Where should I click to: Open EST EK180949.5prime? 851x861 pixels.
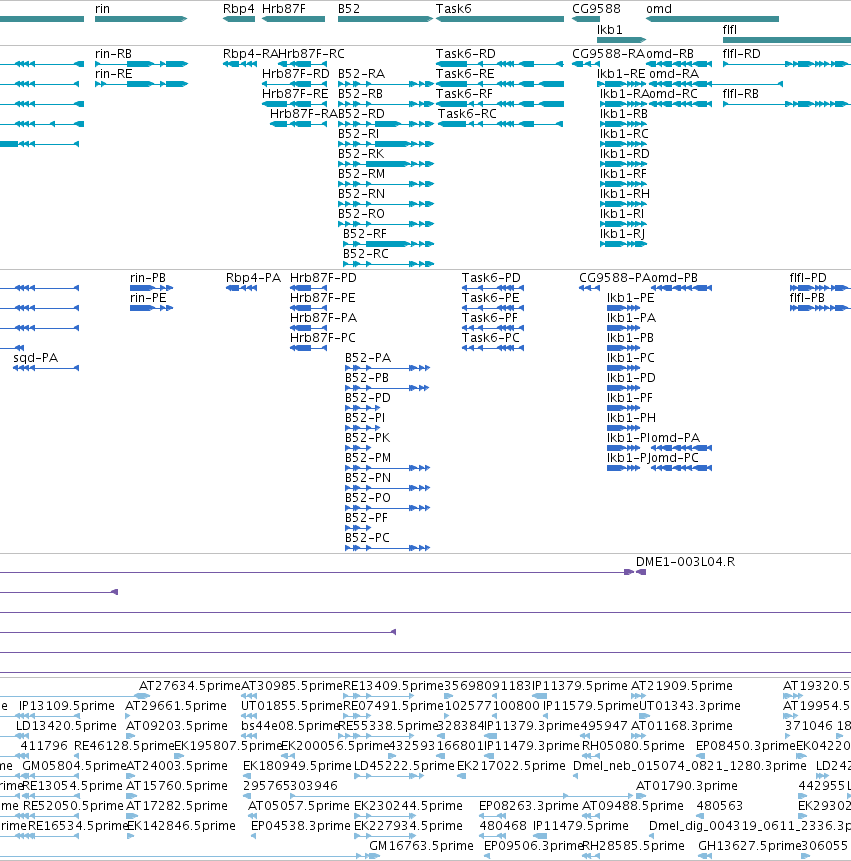297,765
